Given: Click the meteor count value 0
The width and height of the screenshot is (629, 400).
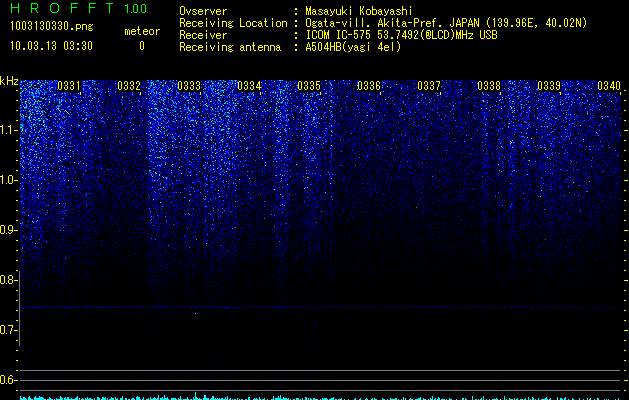Looking at the screenshot, I should pyautogui.click(x=142, y=46).
